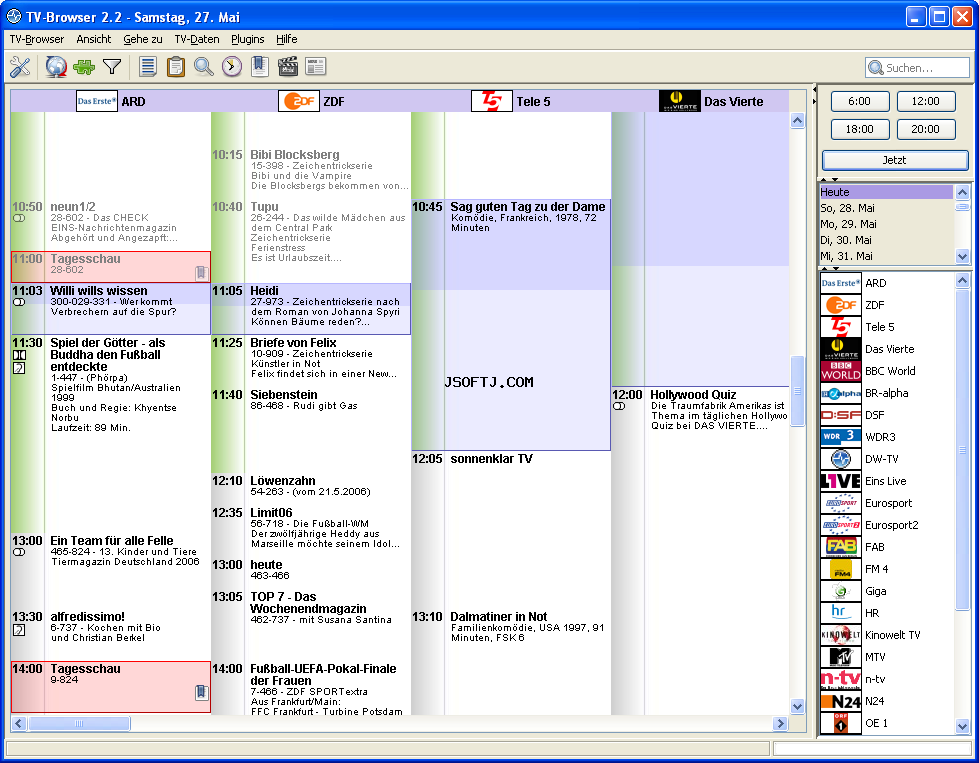Click the program table horizontal scroll-left arrow

tap(18, 723)
